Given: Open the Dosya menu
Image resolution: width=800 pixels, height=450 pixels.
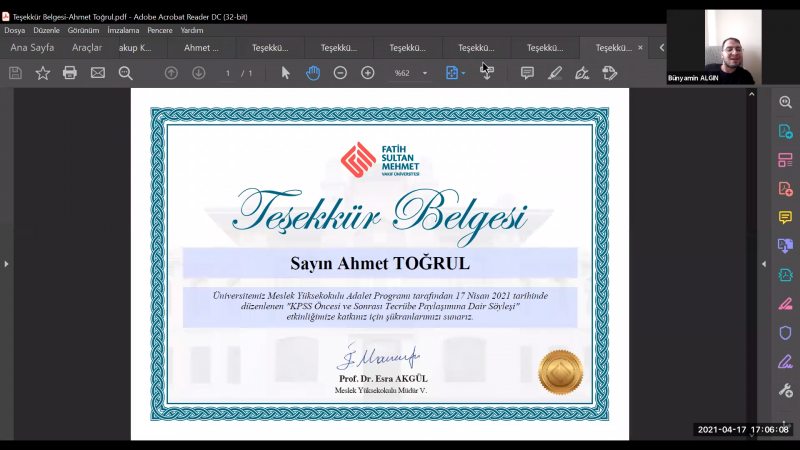Looking at the screenshot, I should tap(15, 30).
